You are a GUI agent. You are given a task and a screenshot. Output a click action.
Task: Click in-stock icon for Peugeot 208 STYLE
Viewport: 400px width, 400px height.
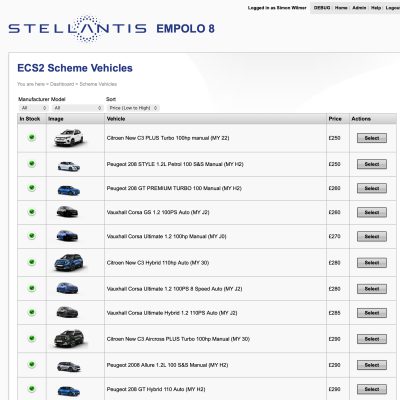pos(32,164)
